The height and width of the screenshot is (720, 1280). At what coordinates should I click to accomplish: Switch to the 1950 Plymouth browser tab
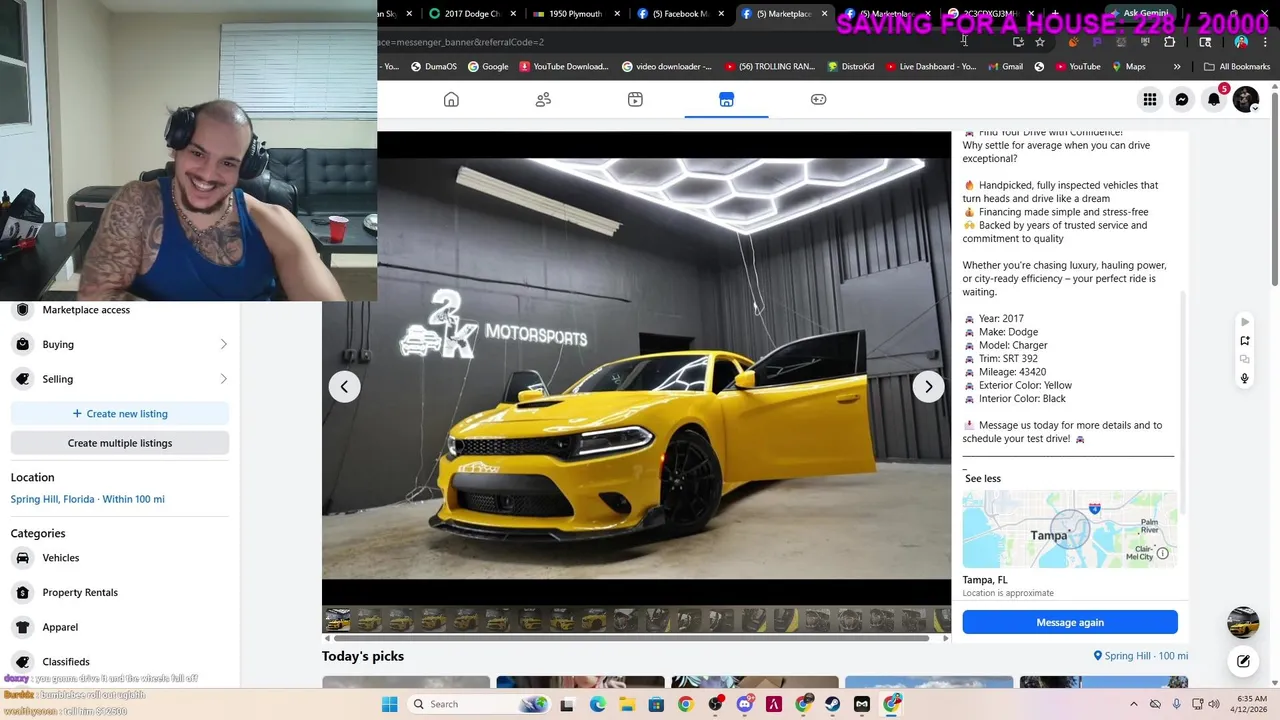pos(575,14)
